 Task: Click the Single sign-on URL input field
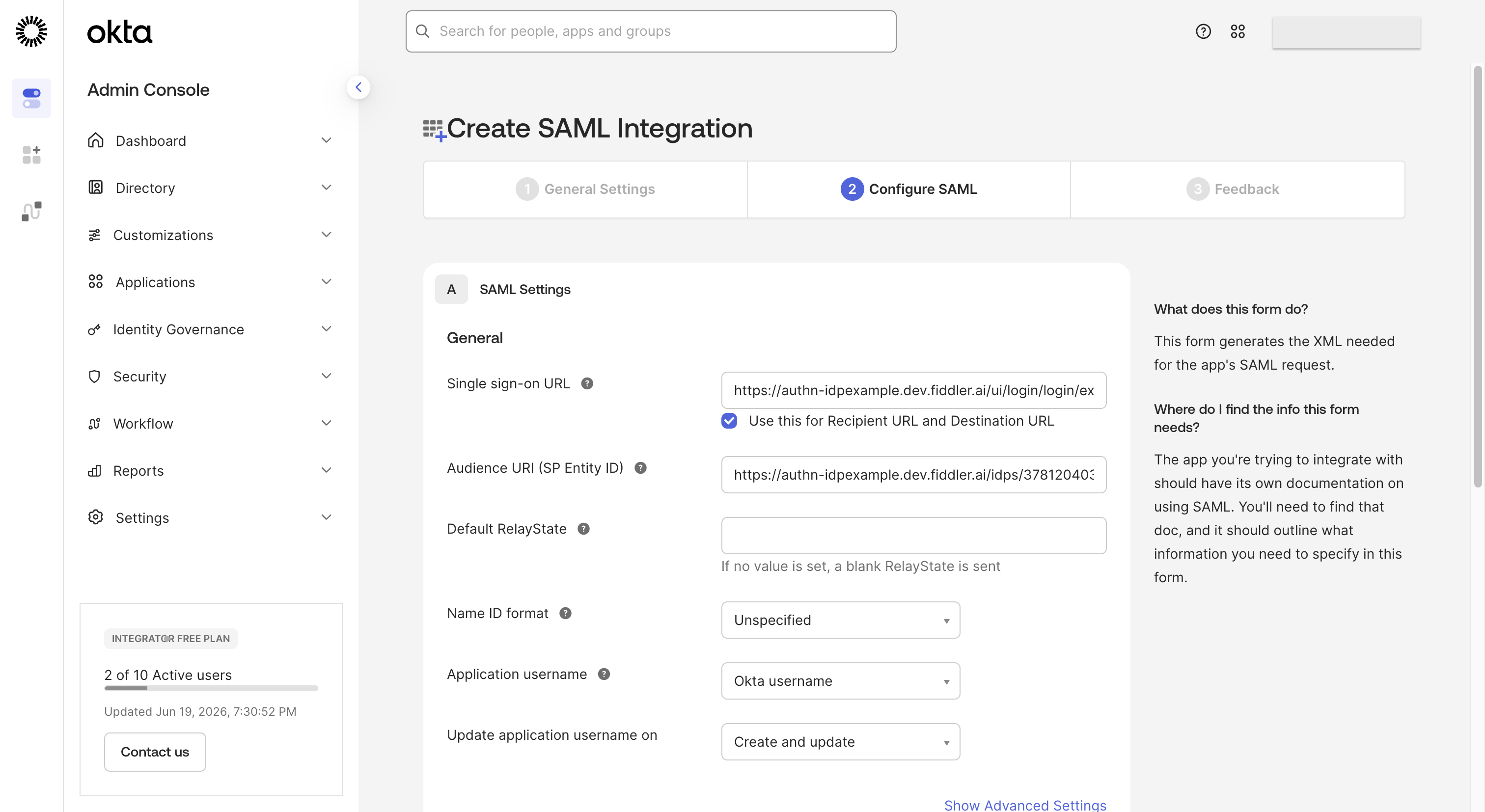(x=914, y=391)
